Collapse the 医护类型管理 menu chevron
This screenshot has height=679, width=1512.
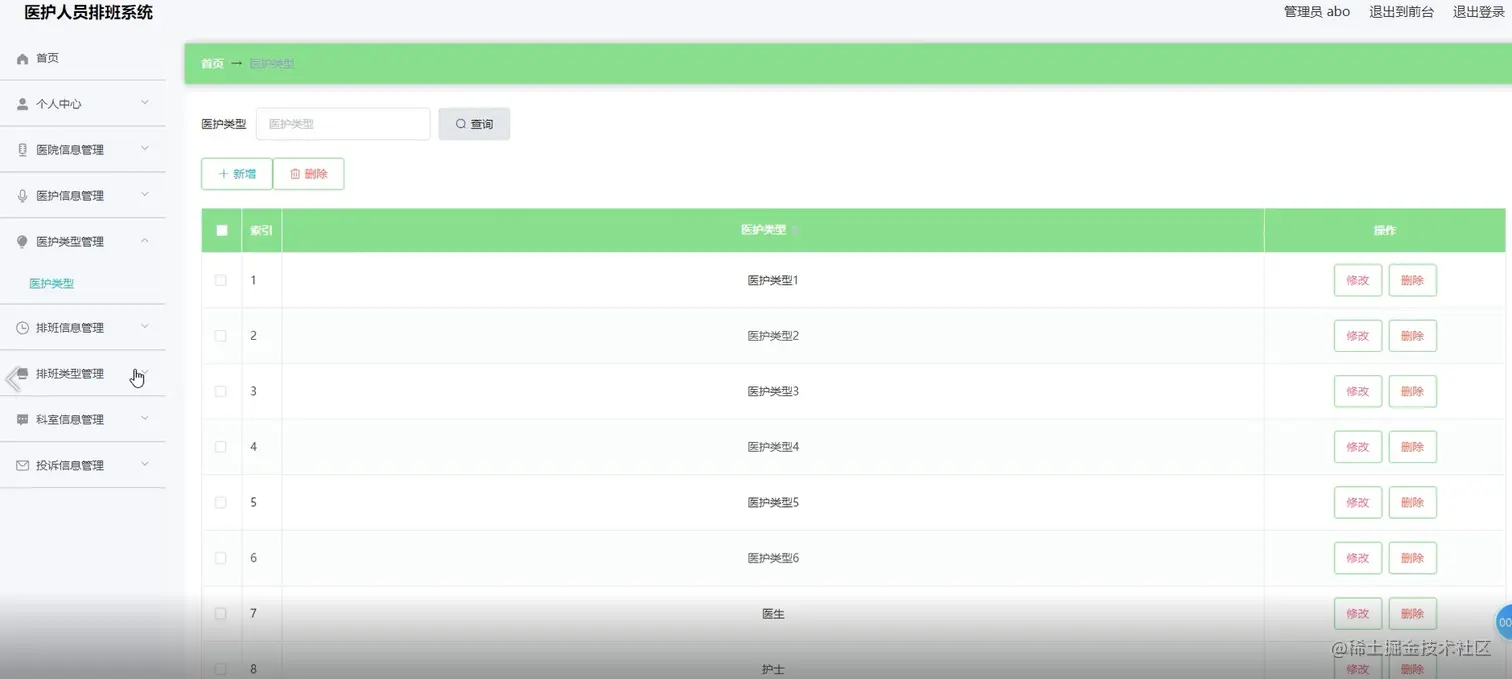(x=145, y=241)
